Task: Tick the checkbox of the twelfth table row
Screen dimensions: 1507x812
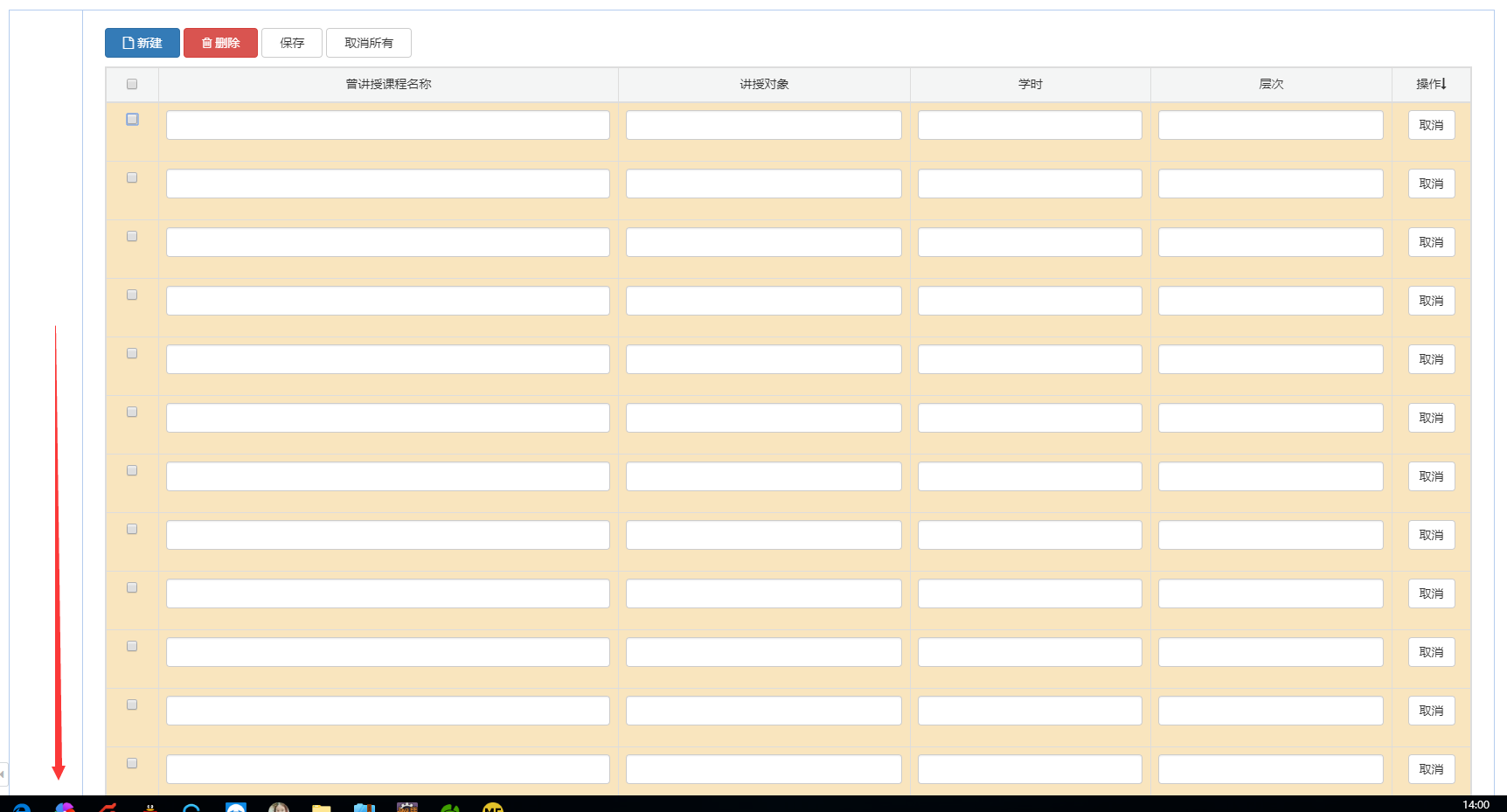Action: 132,763
